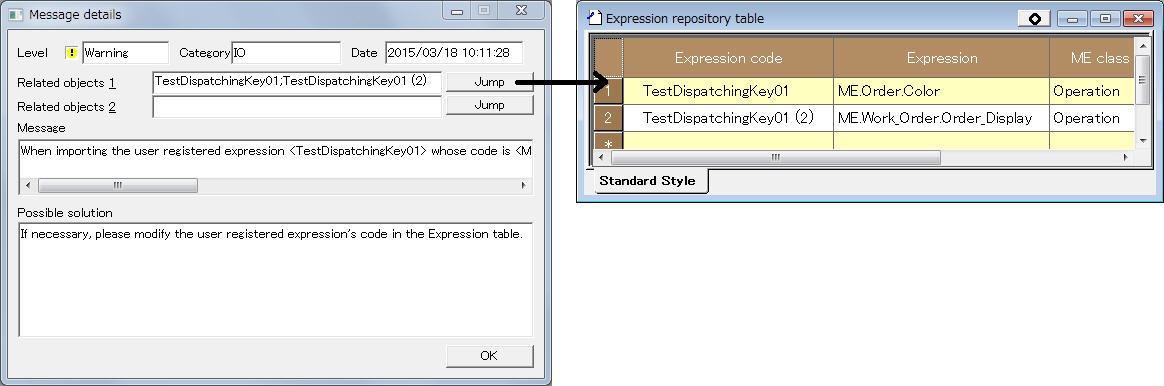The image size is (1164, 386).
Task: Click the table's horizontal scrollbar thumb
Action: coord(776,157)
